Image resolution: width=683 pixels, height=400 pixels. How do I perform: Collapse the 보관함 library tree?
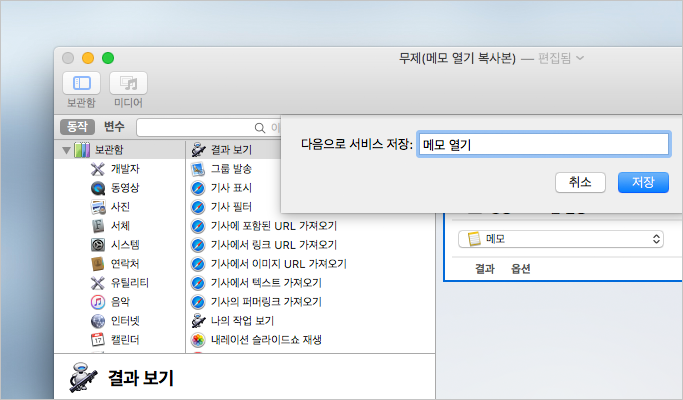[x=66, y=150]
